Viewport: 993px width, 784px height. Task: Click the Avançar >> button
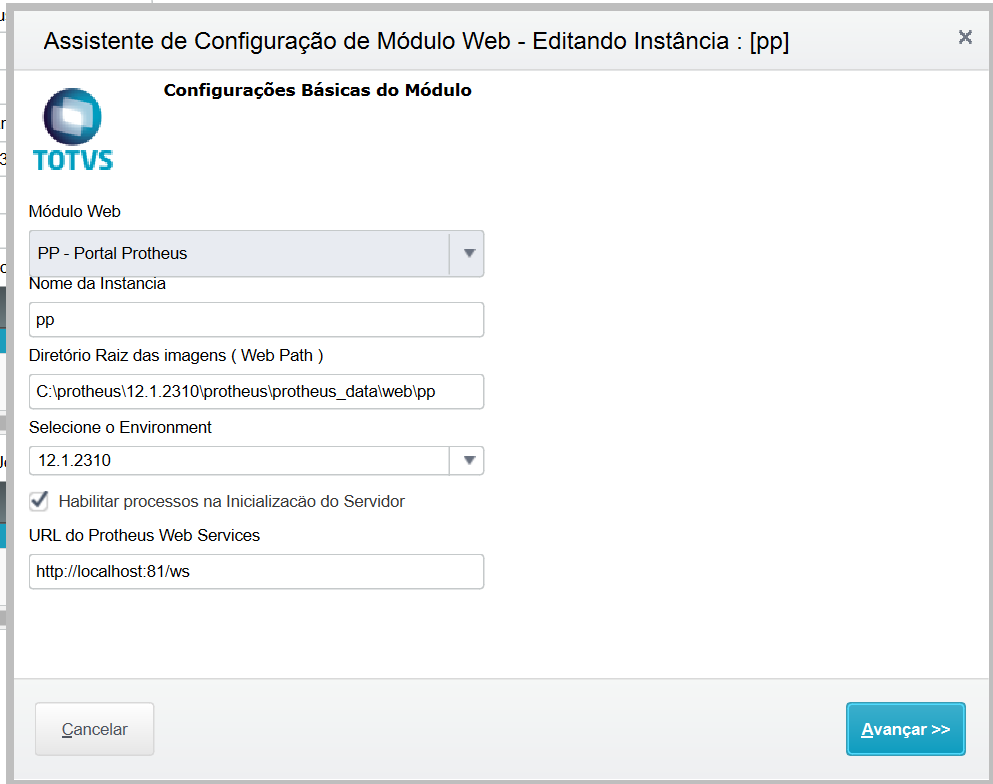pyautogui.click(x=905, y=729)
